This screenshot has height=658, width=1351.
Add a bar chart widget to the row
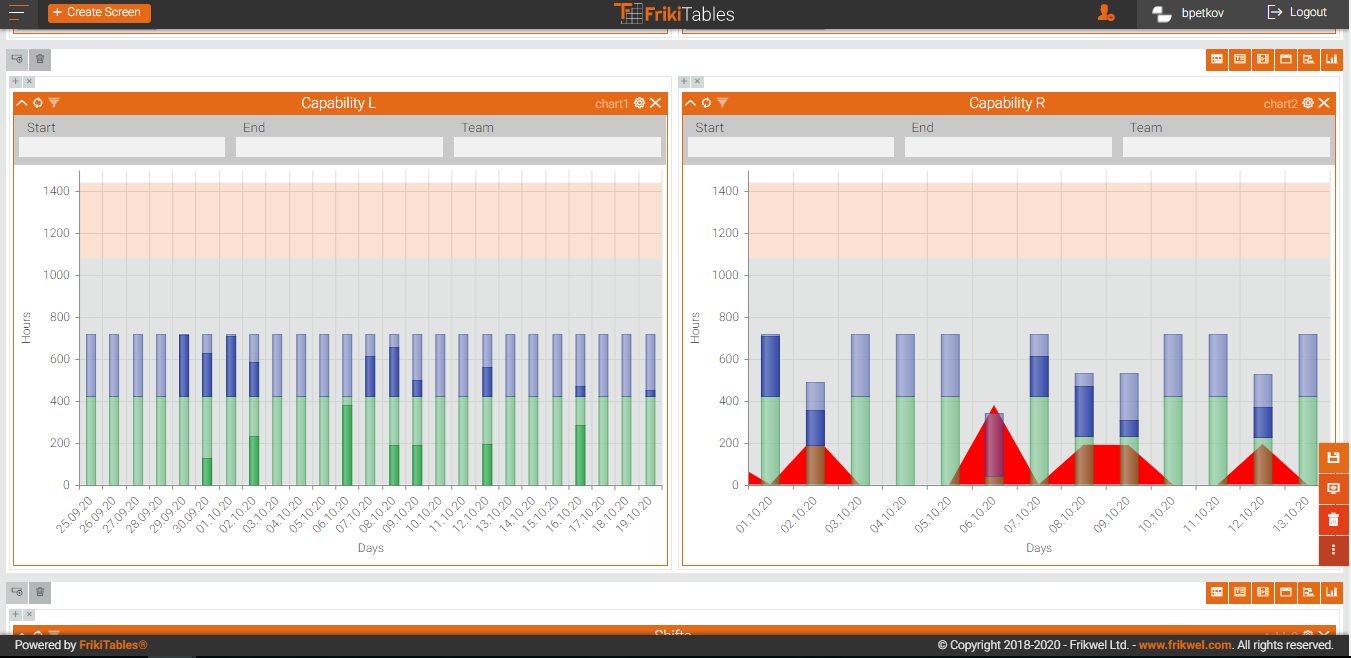coord(1332,59)
